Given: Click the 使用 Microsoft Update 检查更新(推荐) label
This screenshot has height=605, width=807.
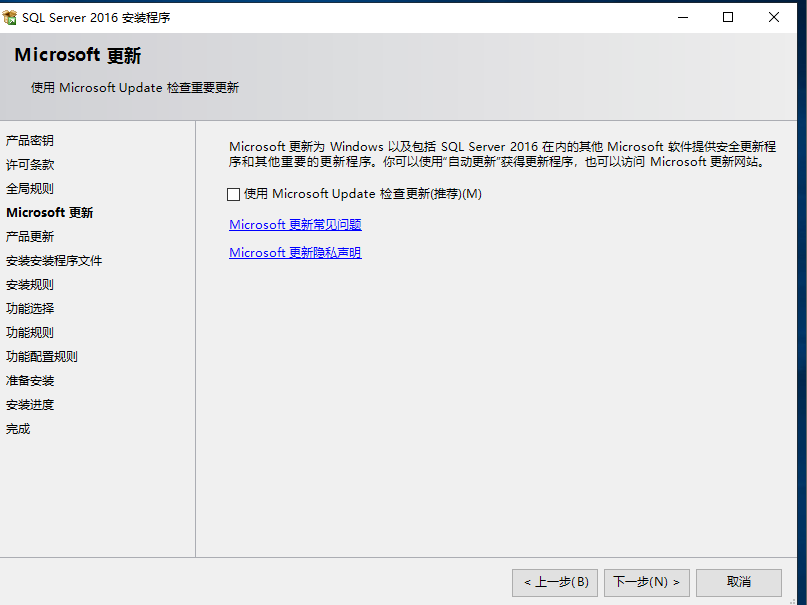Looking at the screenshot, I should (363, 194).
